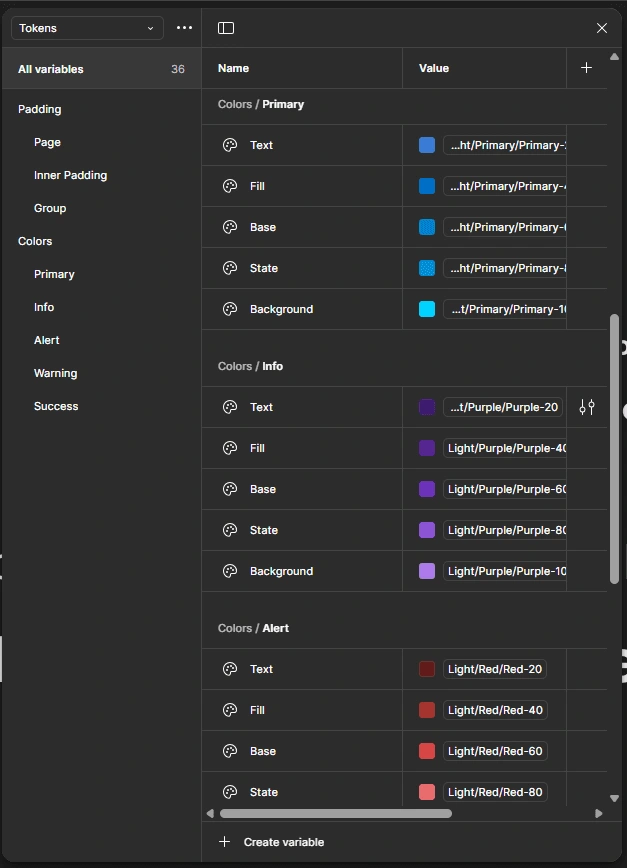Click the Alert Base red swatch
Viewport: 627px width, 868px height.
pos(427,751)
